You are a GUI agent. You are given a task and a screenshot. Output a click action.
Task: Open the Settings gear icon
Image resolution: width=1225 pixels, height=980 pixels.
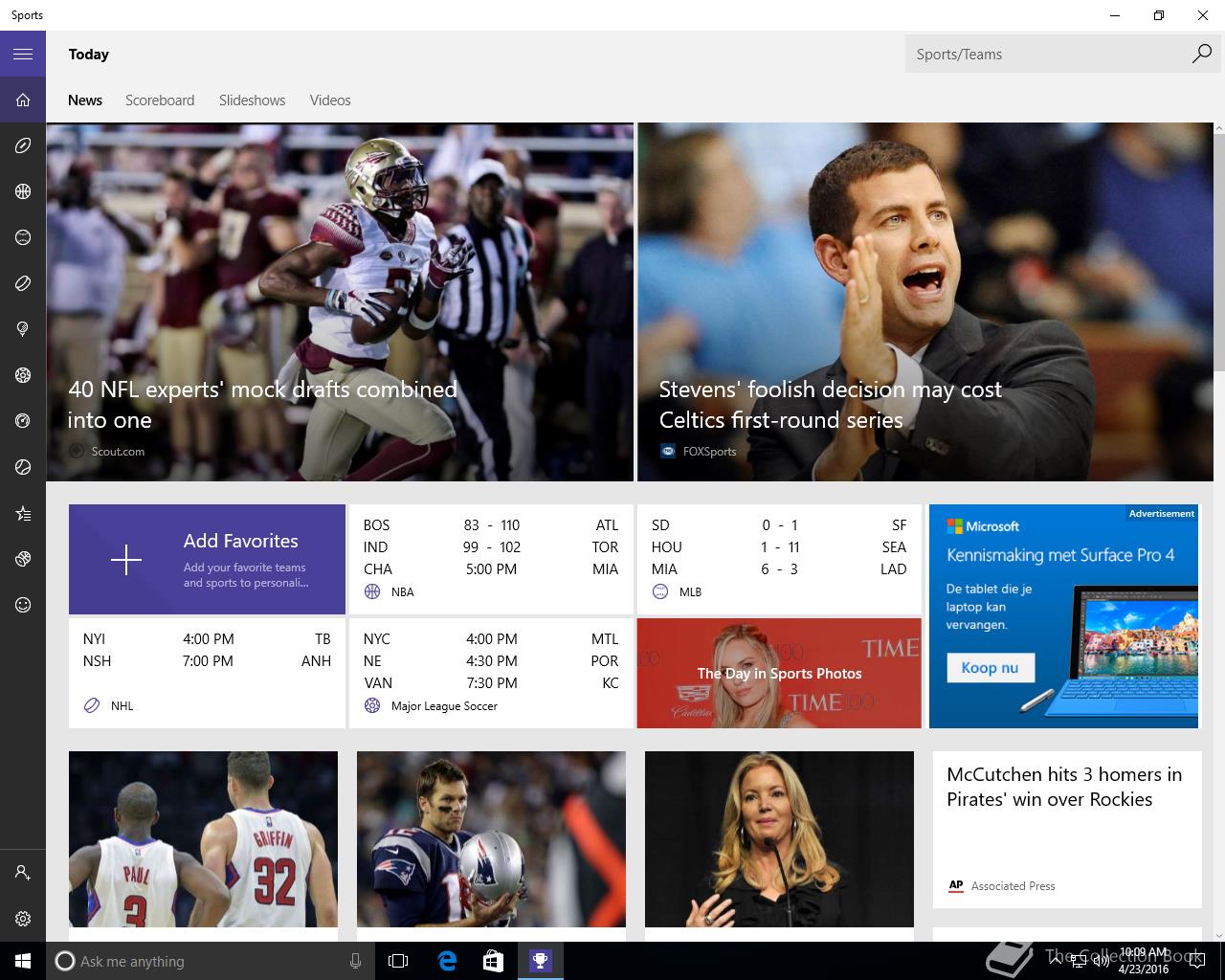23,919
